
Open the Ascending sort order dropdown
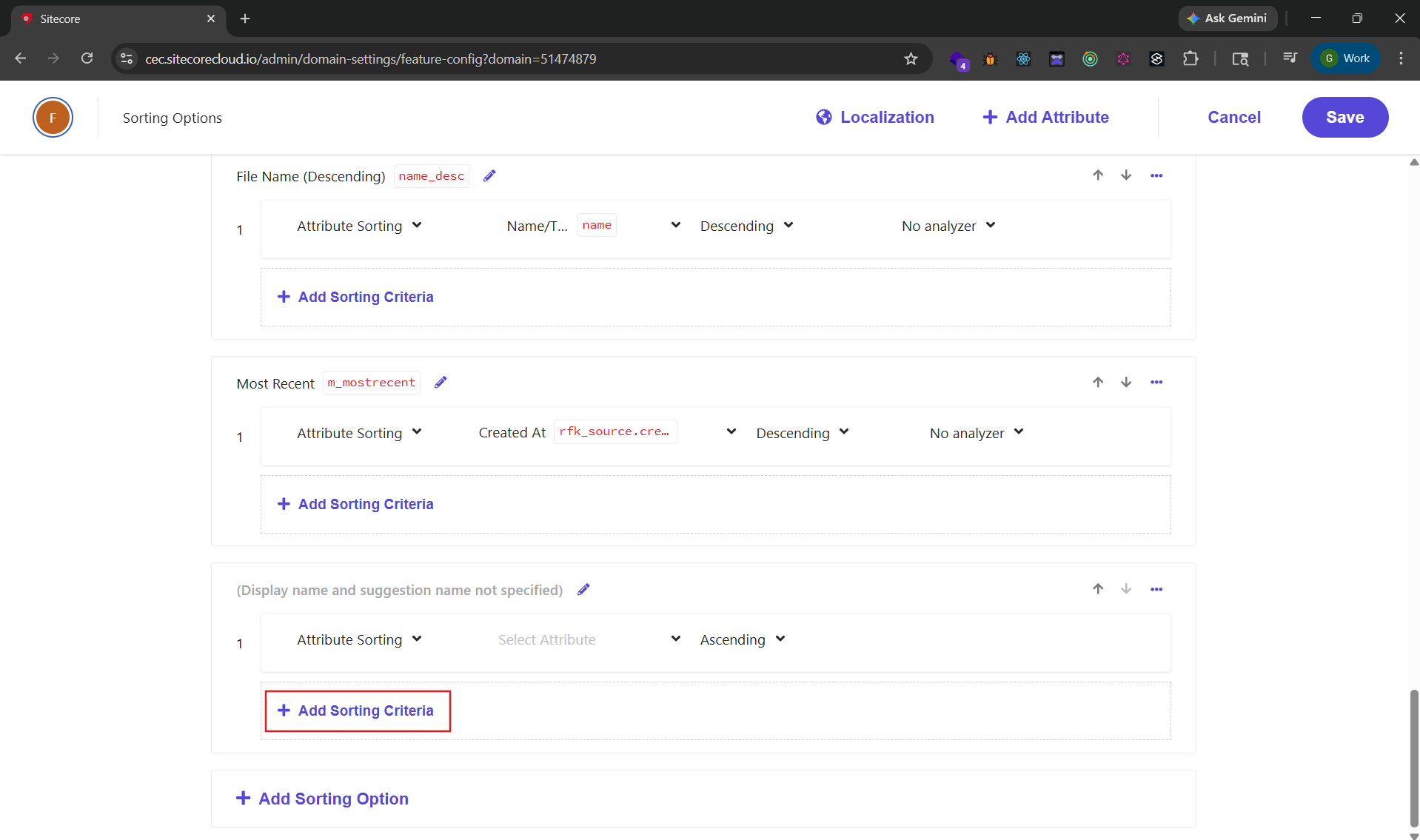[x=742, y=640]
